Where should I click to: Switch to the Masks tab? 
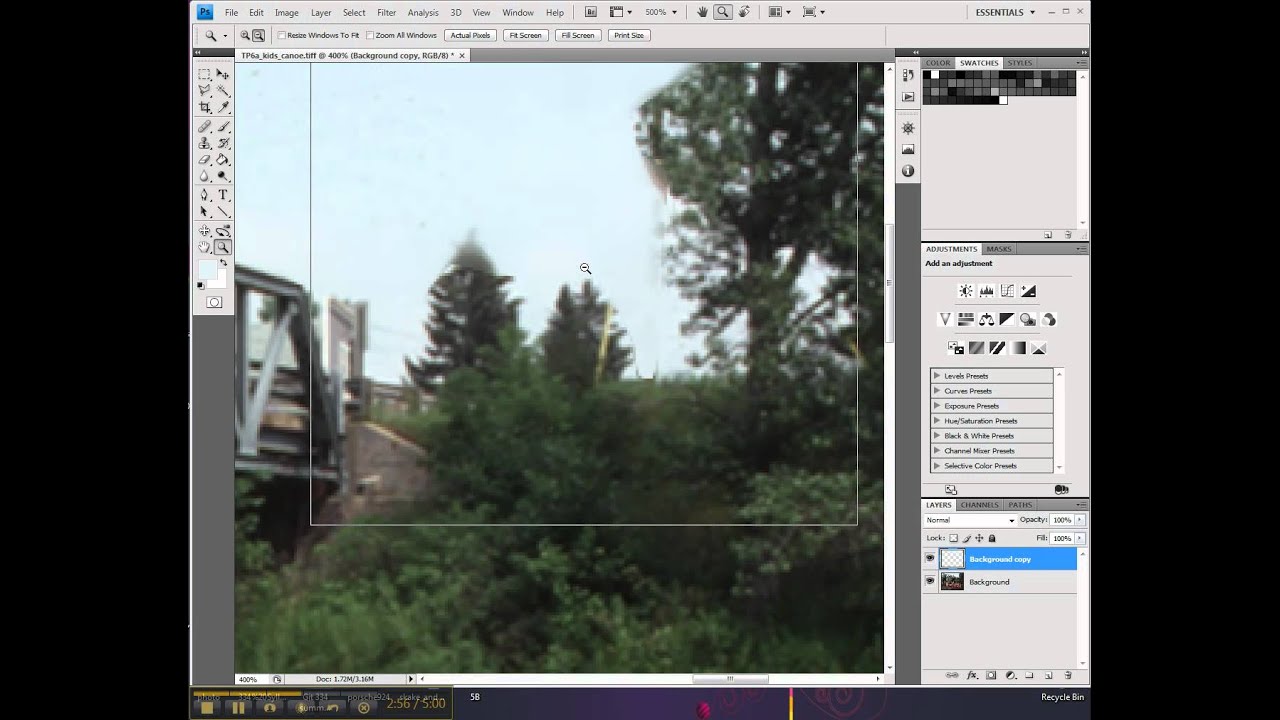(999, 249)
